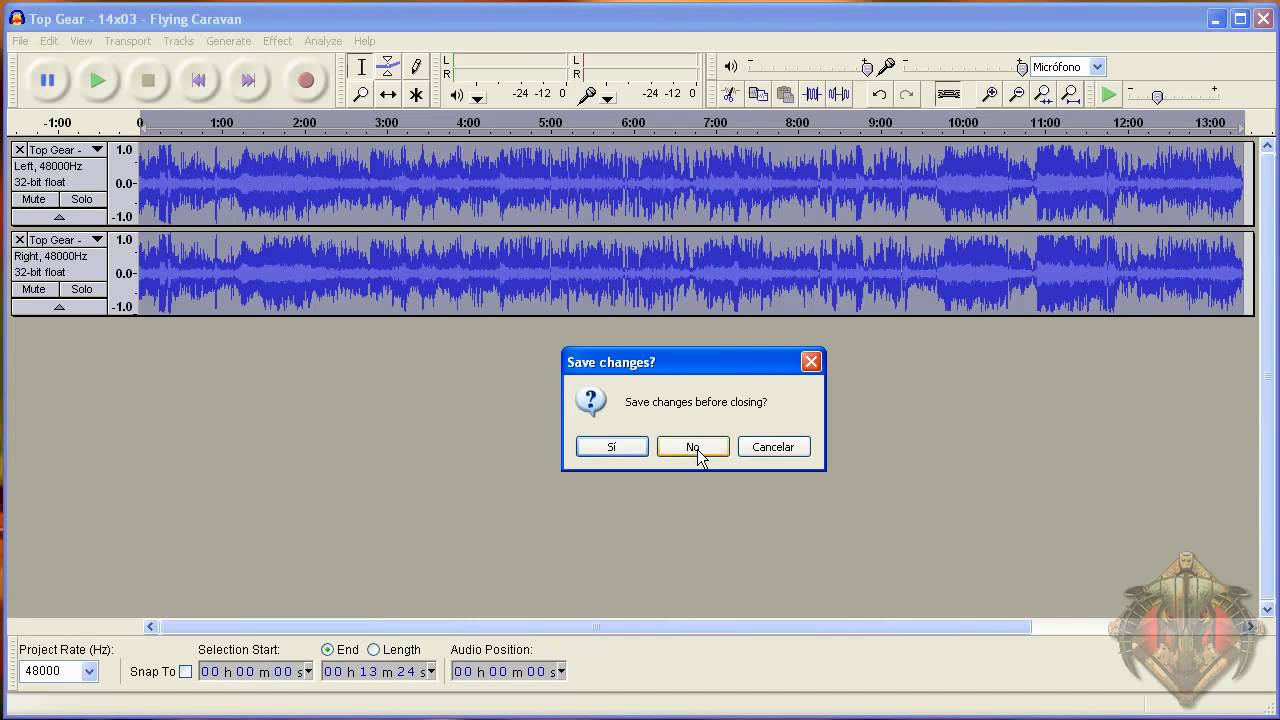Click No in Save changes dialog
The image size is (1280, 720).
693,447
